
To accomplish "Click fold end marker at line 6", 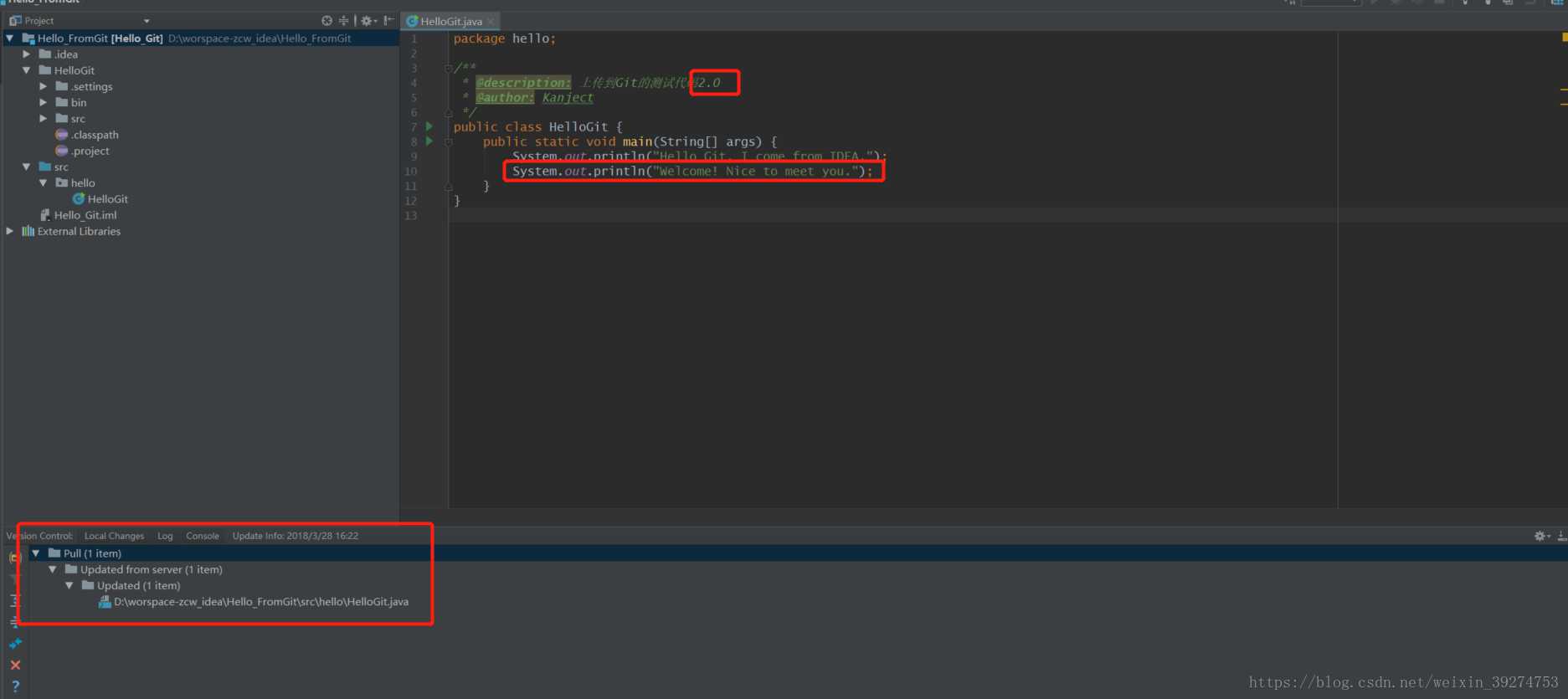I will pos(449,112).
